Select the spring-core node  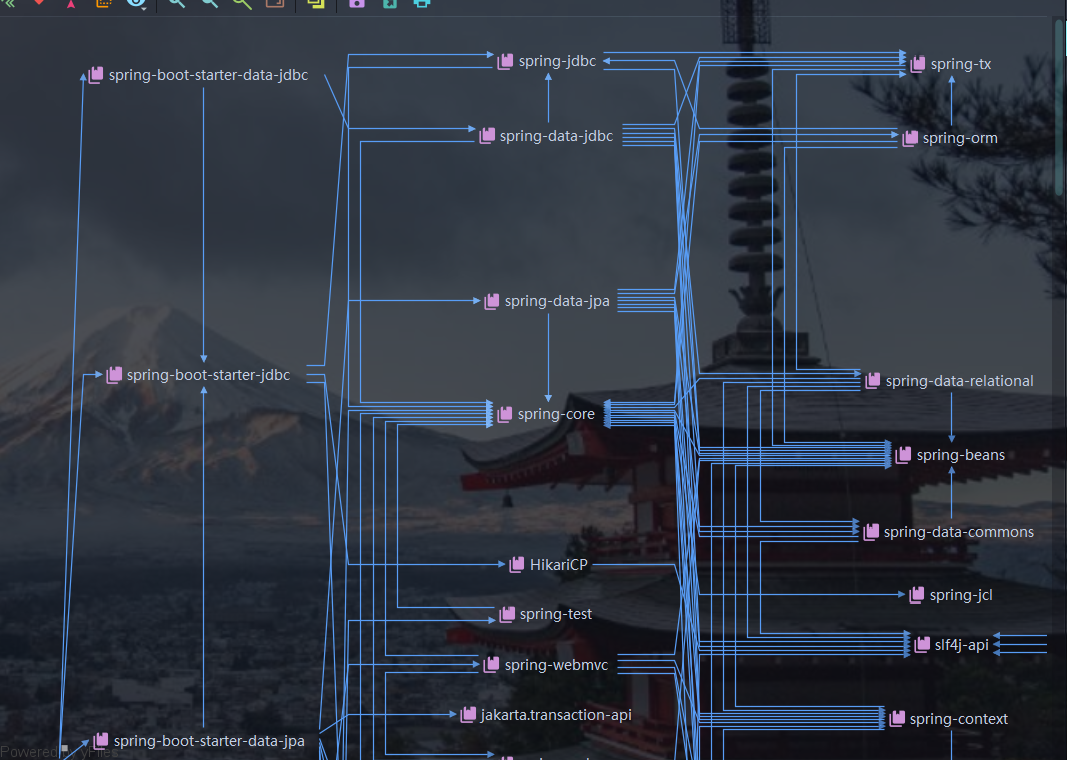pos(546,414)
